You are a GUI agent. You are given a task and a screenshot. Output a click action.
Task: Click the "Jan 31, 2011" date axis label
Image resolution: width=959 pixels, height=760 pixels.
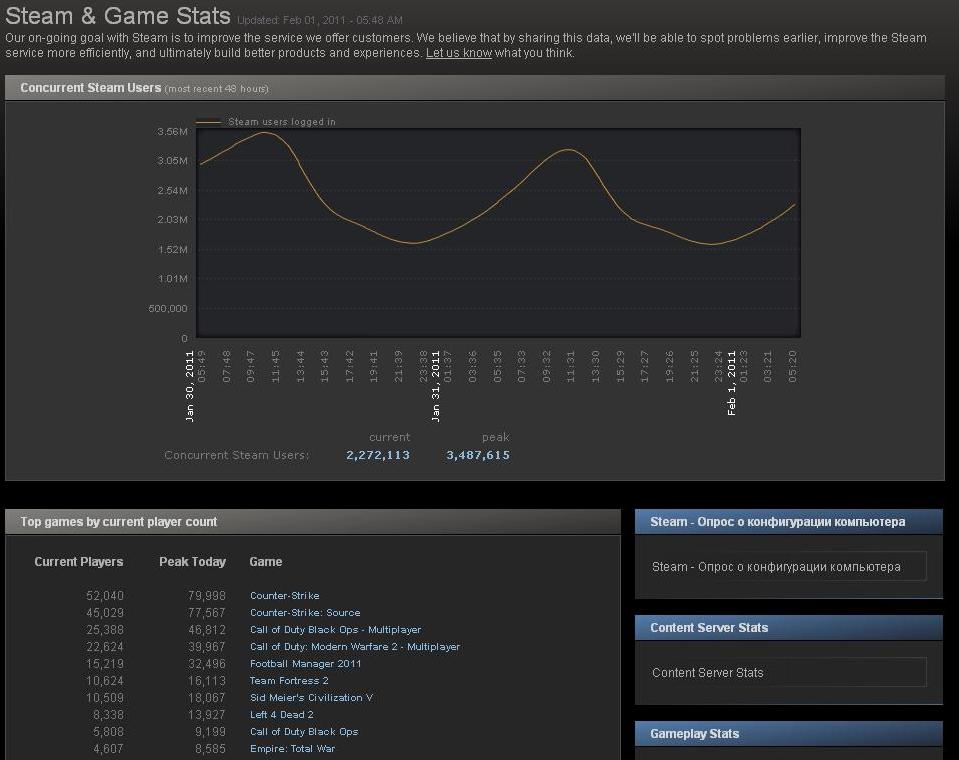[x=435, y=386]
